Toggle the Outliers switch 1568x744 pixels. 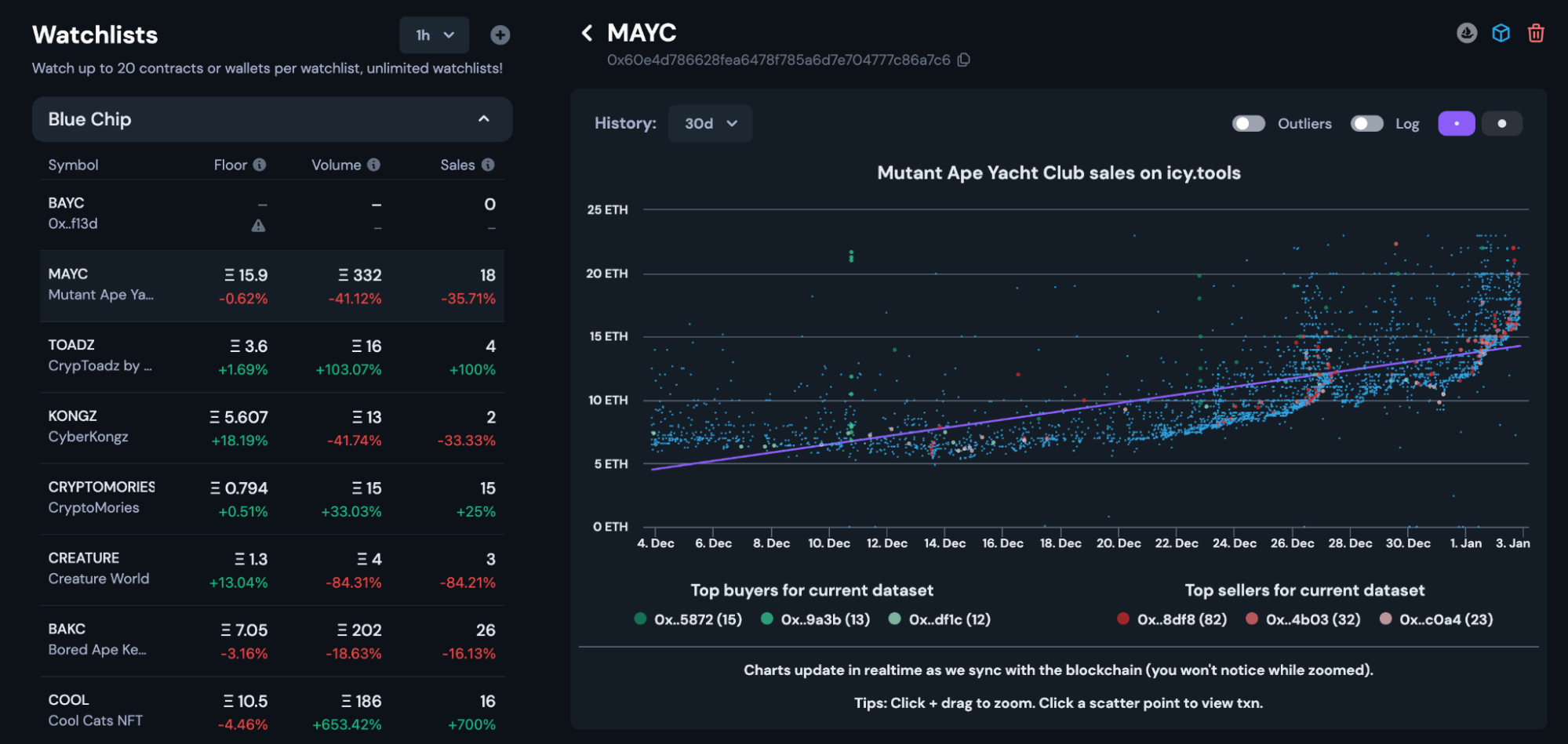point(1248,123)
